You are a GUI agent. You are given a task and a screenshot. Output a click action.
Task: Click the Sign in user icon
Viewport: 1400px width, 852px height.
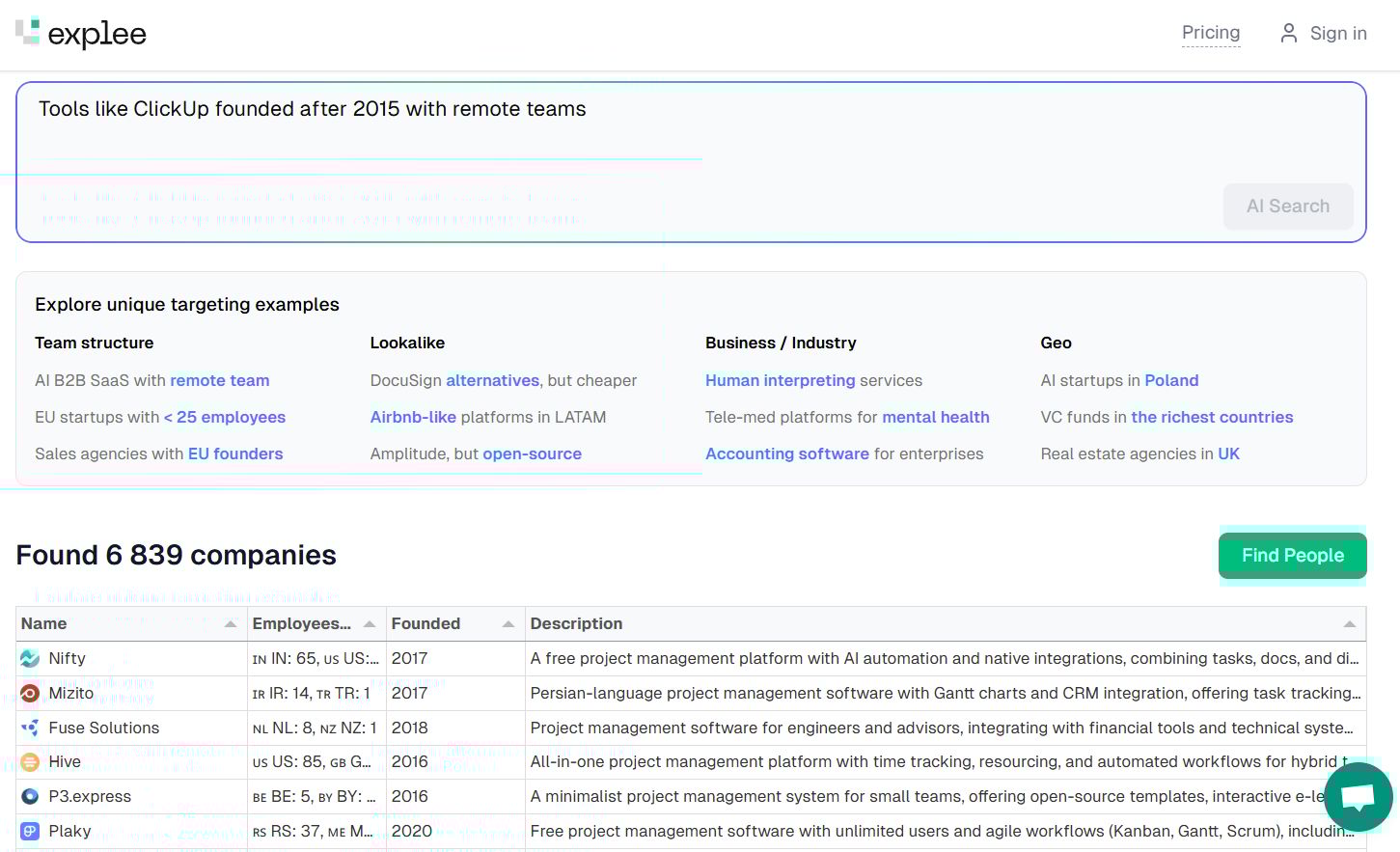[1288, 33]
